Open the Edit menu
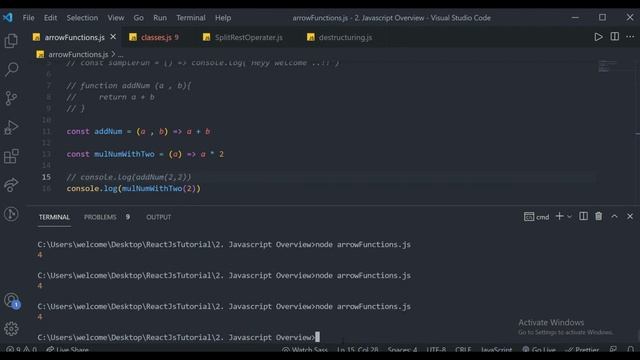 (51, 18)
